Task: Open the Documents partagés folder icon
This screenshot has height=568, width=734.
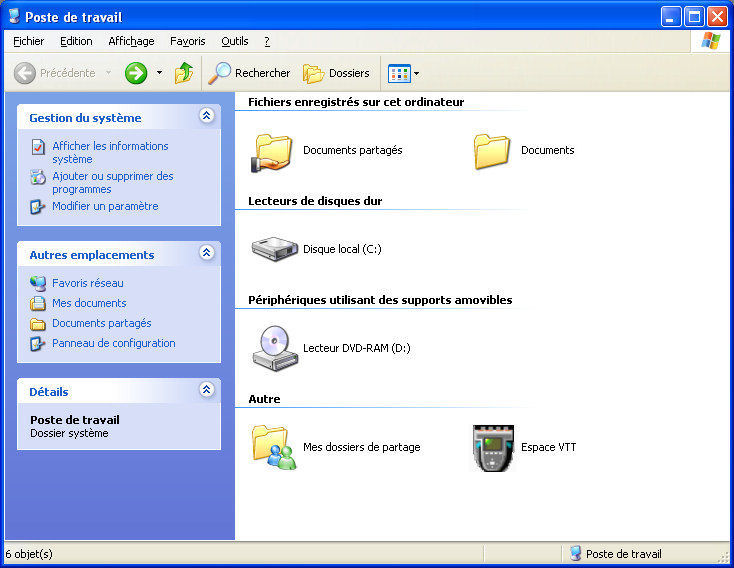Action: (273, 152)
